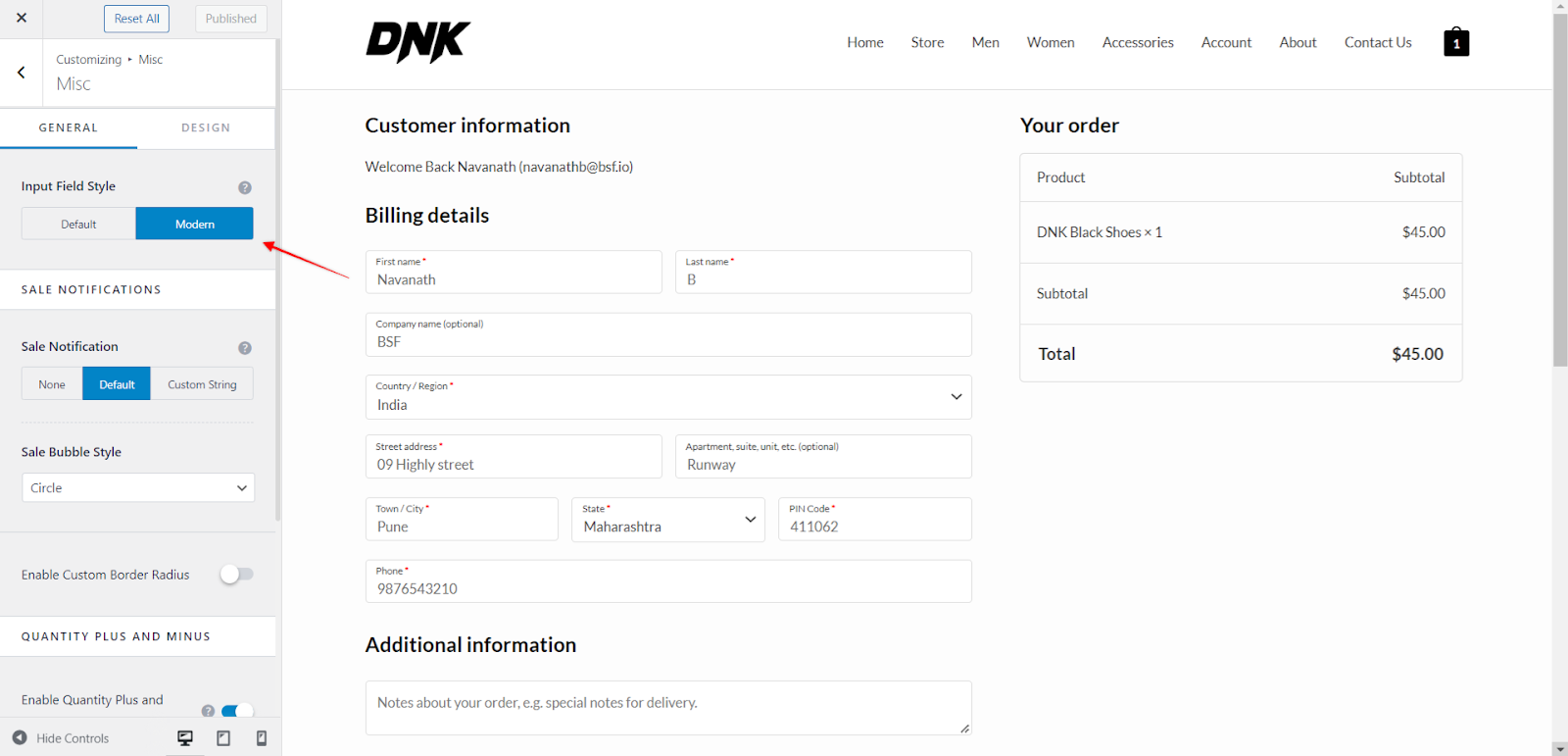The height and width of the screenshot is (756, 1568).
Task: Click the DNK site logo
Action: [x=417, y=42]
